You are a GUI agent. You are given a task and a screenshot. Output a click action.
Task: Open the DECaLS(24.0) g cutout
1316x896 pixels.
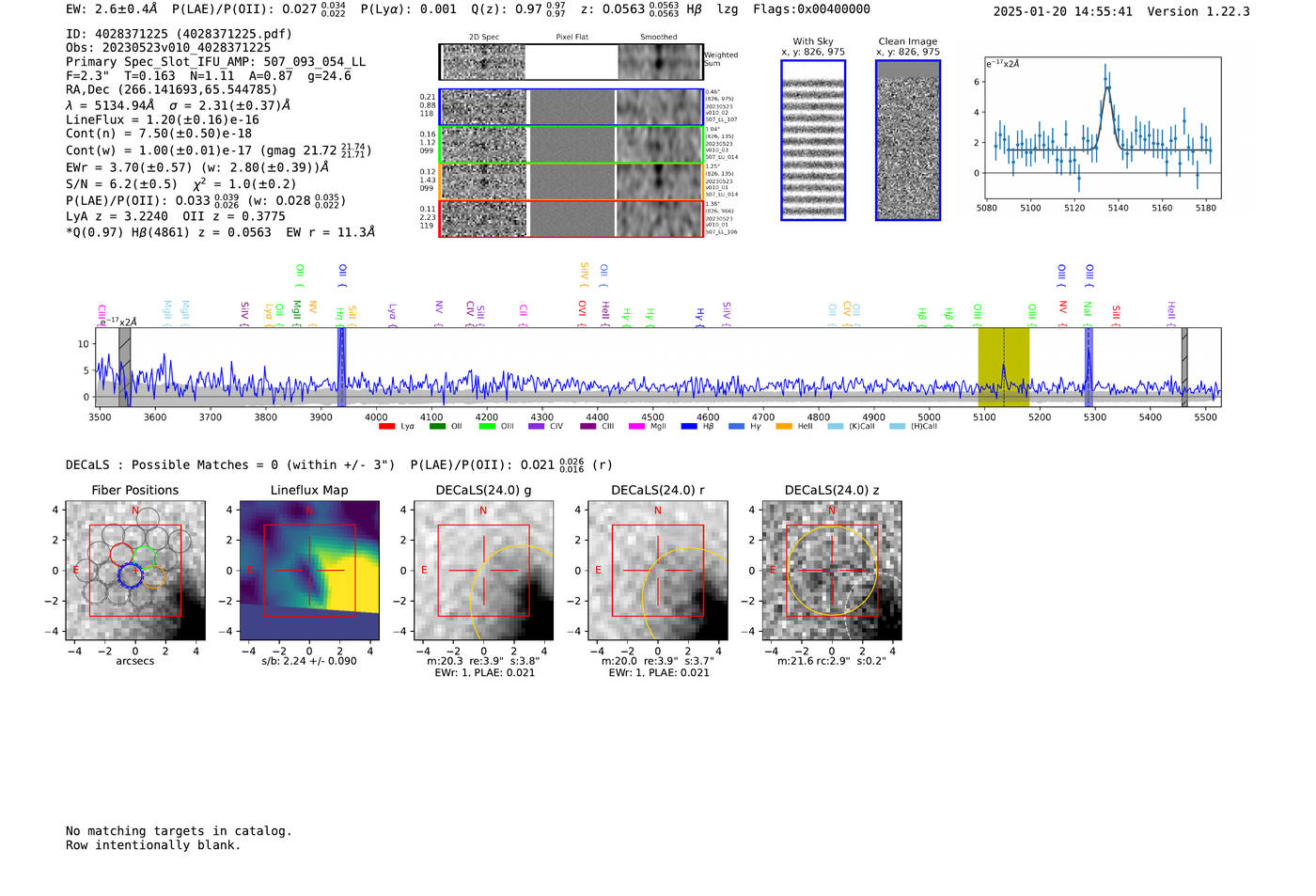(484, 571)
